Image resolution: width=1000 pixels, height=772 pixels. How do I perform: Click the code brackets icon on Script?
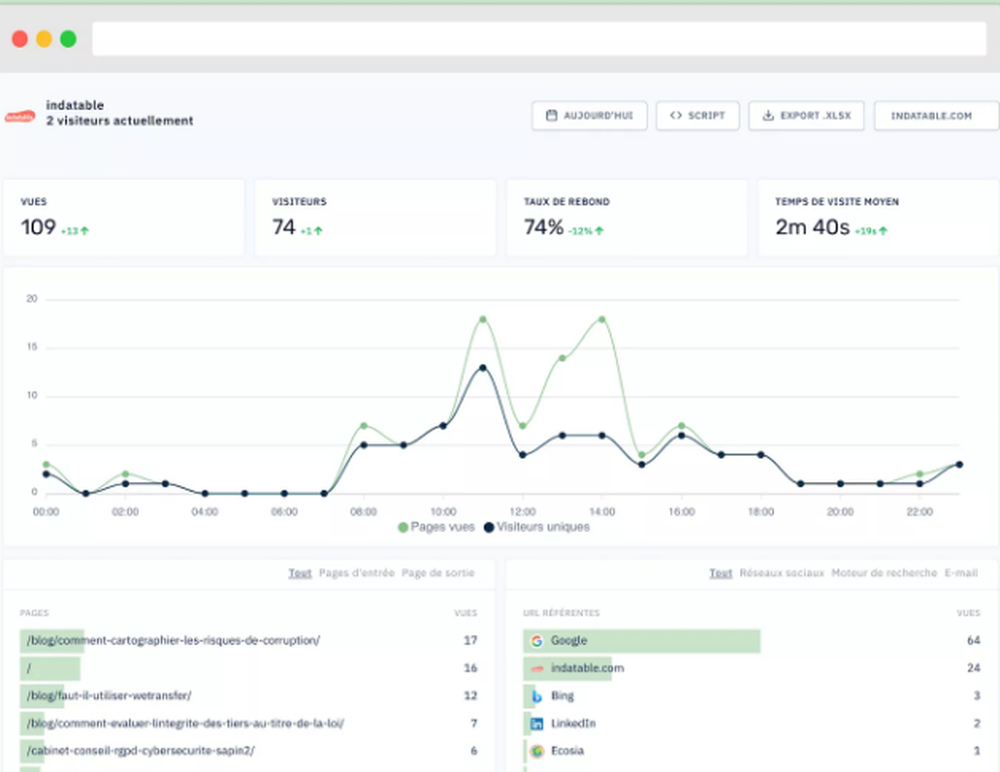point(676,115)
